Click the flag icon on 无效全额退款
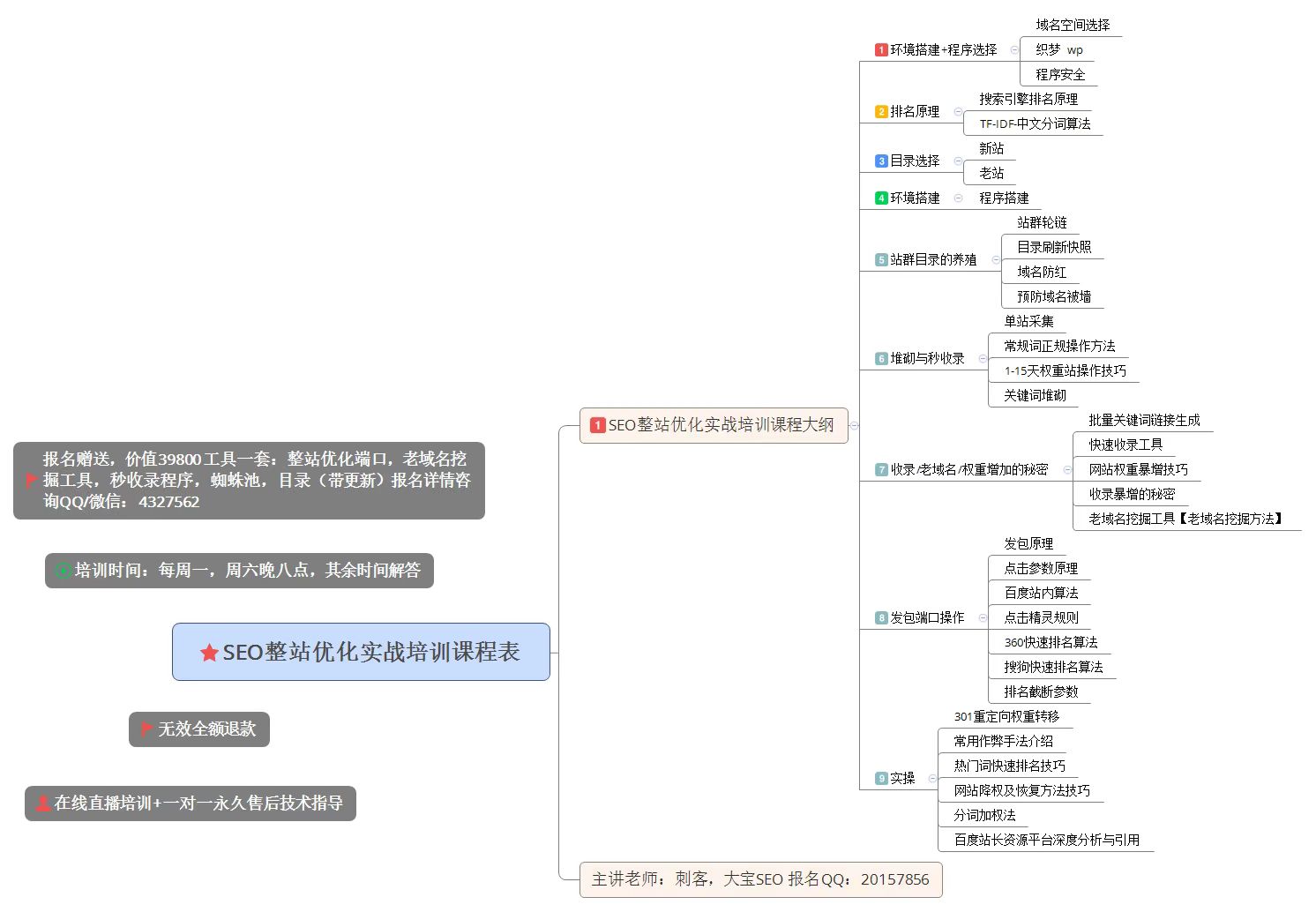Screen dimensions: 1316x912 [144, 729]
